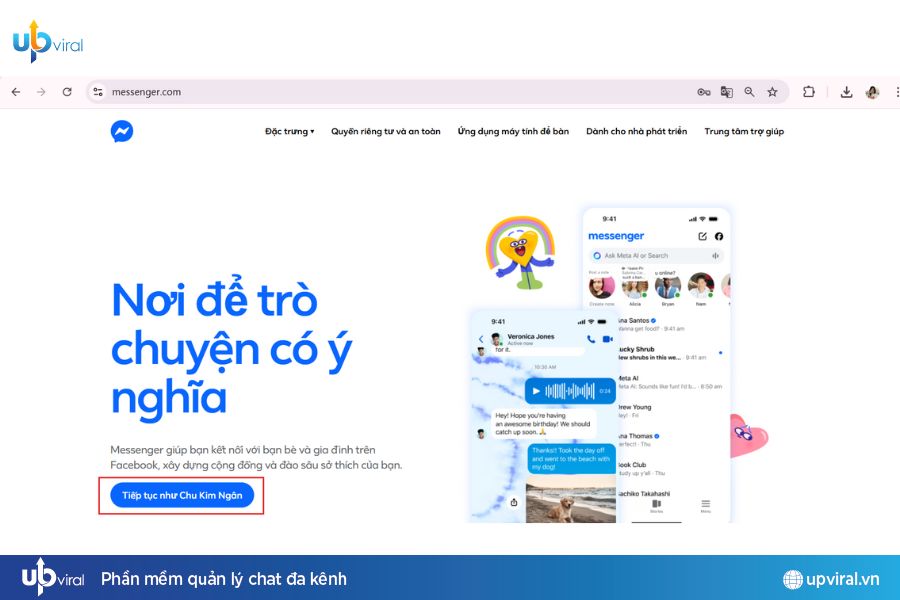This screenshot has height=600, width=900.
Task: Go back with the browser back arrow
Action: pyautogui.click(x=16, y=92)
